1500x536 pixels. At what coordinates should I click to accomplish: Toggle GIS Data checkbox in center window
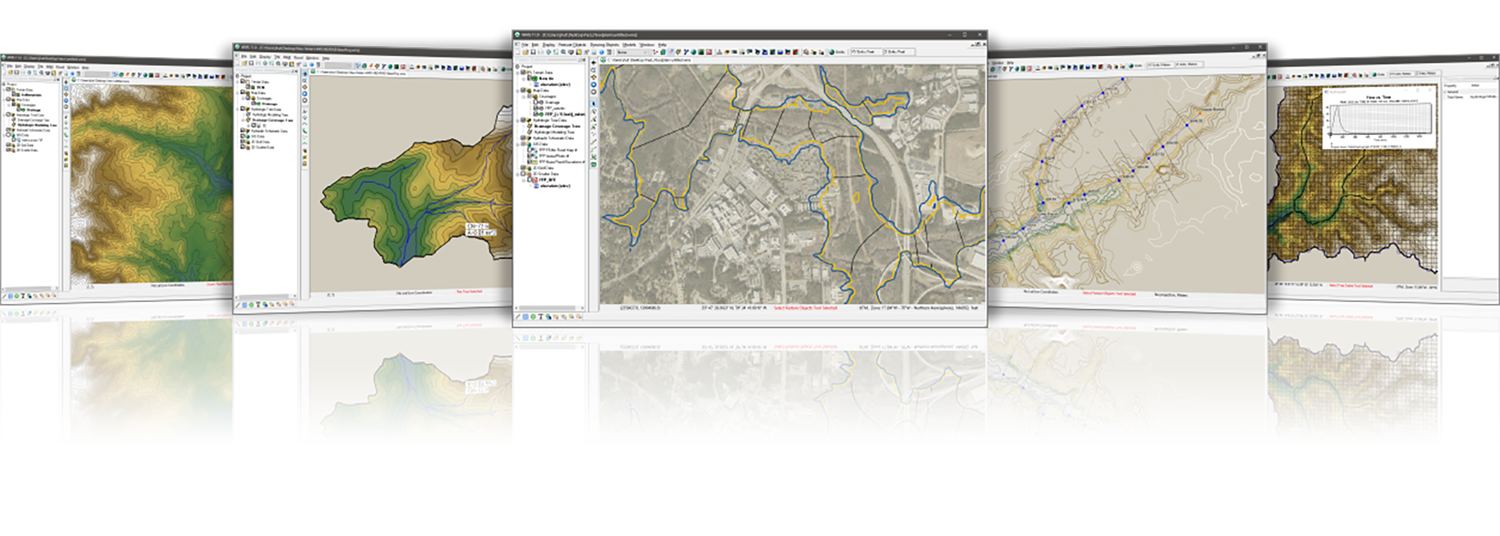[x=523, y=144]
